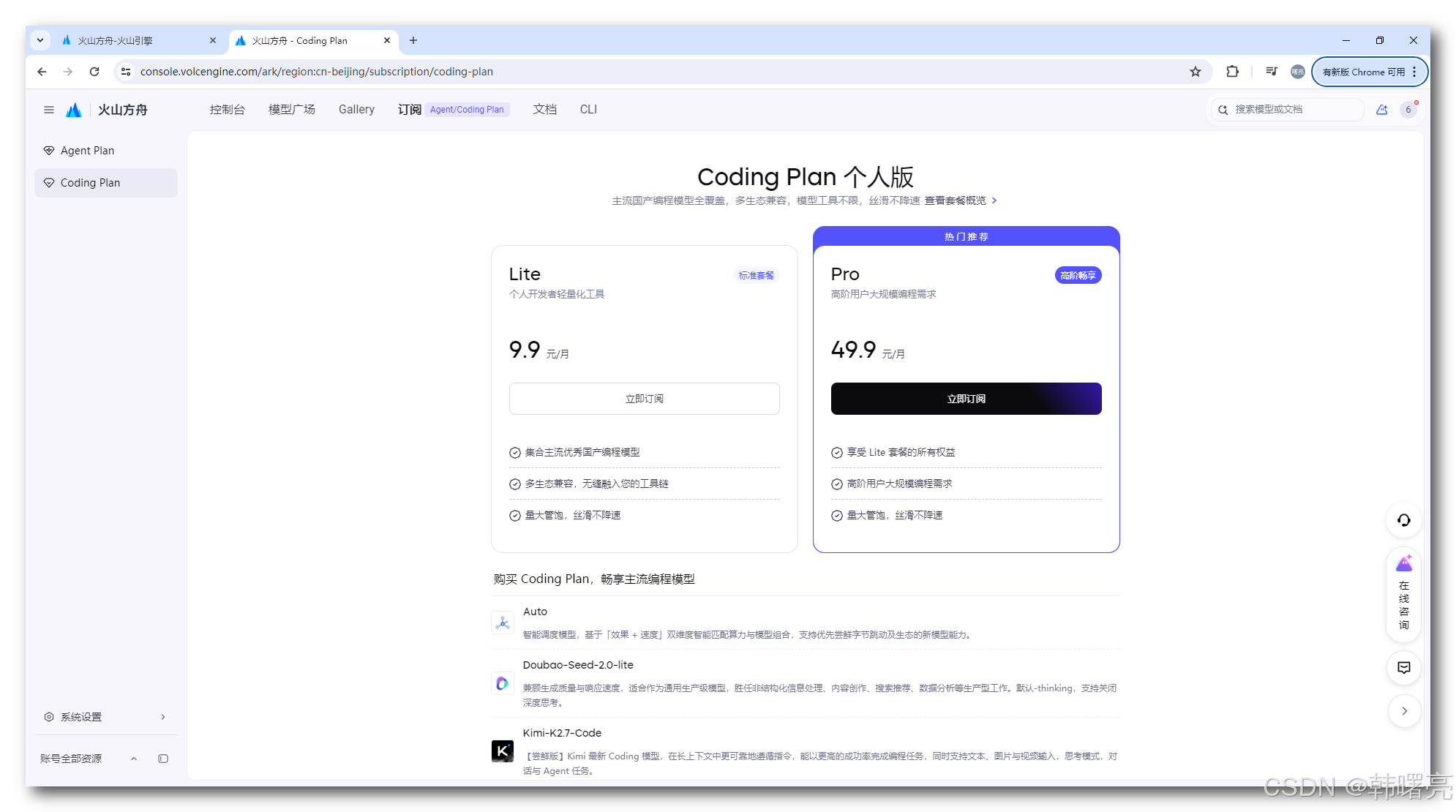Click the team icon beside search box
This screenshot has height=812, width=1456.
click(1381, 110)
